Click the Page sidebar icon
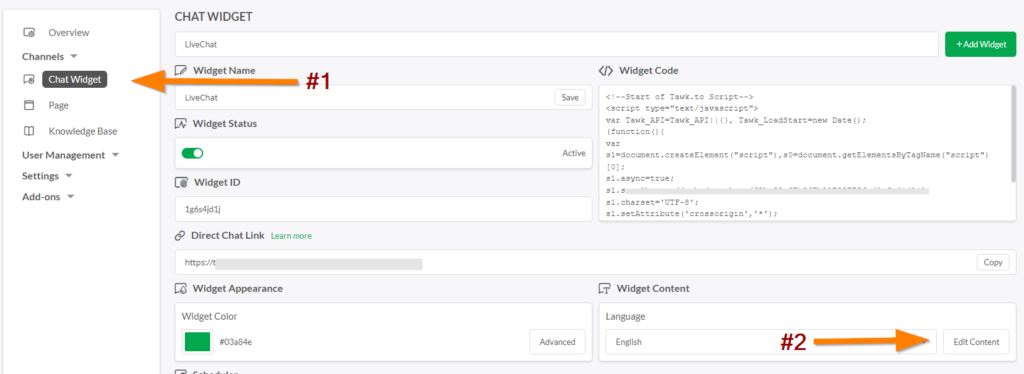1024x374 pixels. (x=29, y=105)
